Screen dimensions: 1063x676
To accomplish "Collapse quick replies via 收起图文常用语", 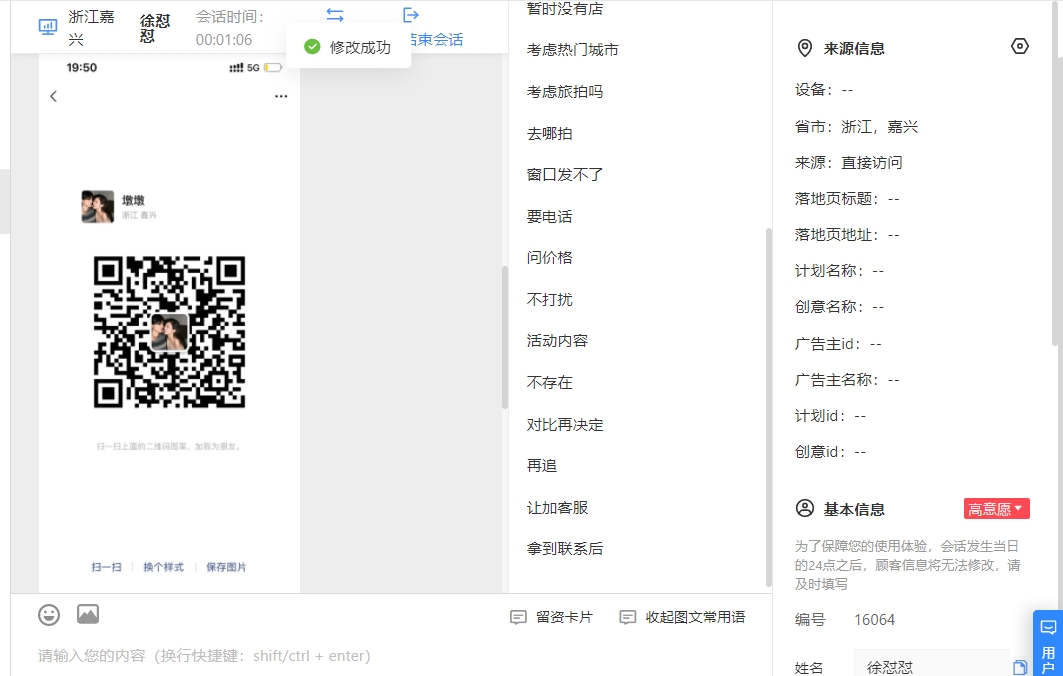I will 682,617.
